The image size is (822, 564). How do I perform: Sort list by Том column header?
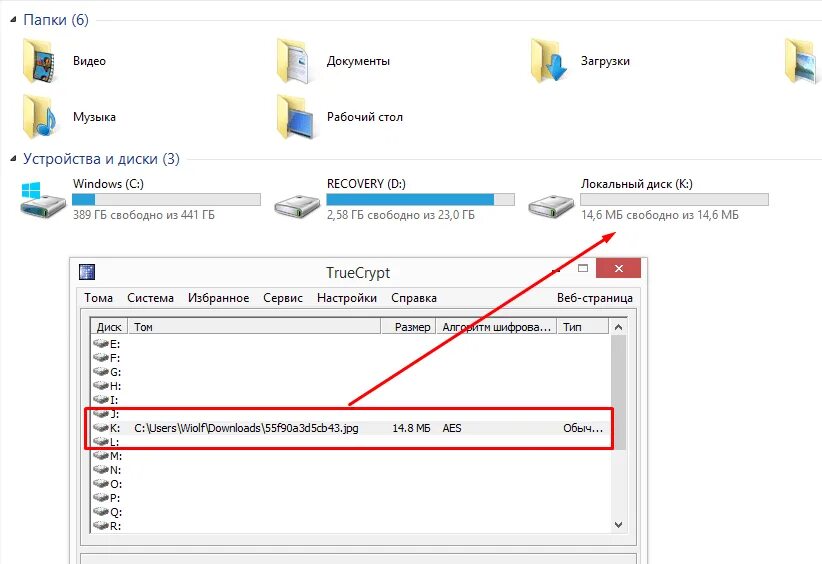click(254, 327)
